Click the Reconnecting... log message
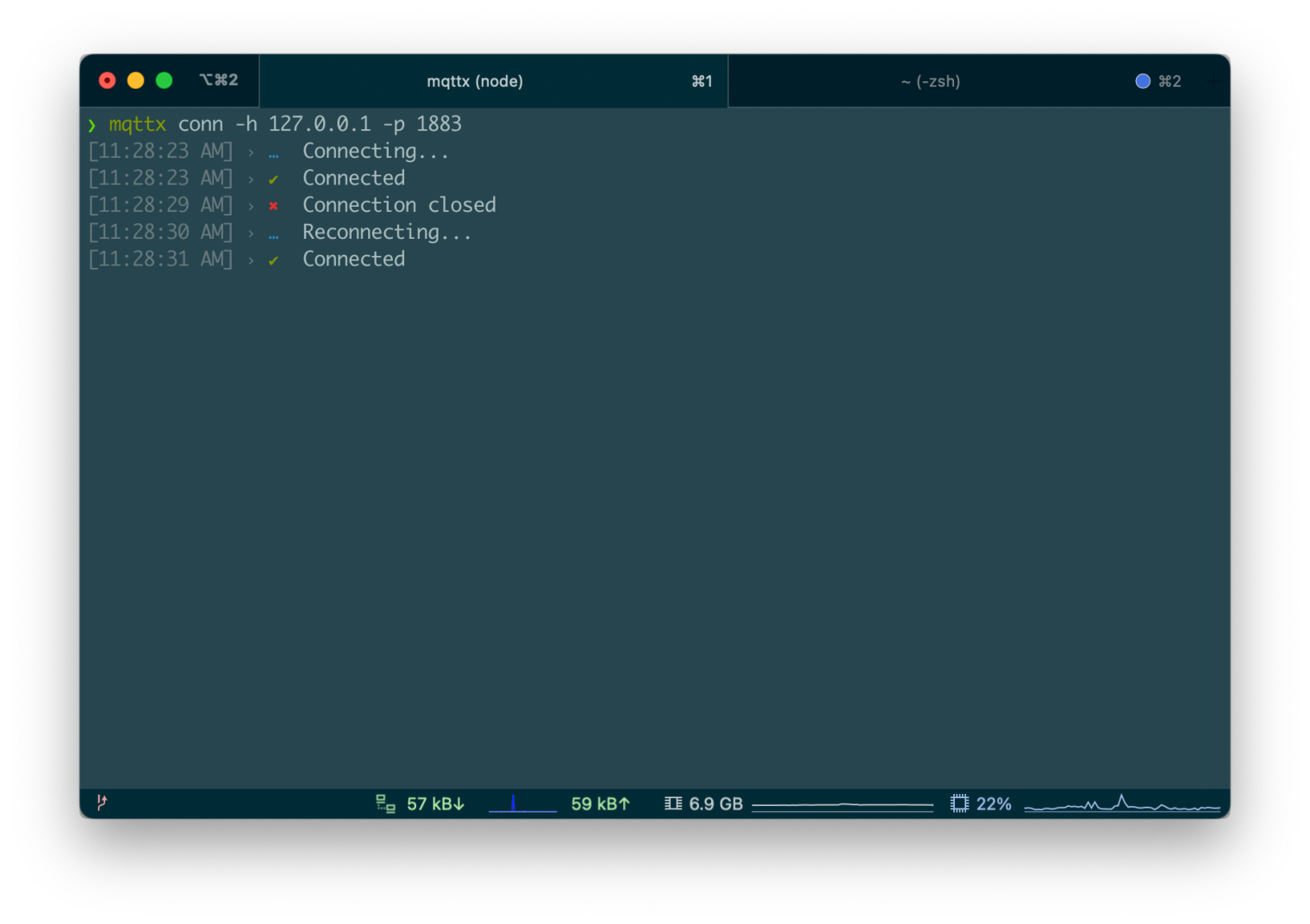The height and width of the screenshot is (924, 1310). [387, 233]
